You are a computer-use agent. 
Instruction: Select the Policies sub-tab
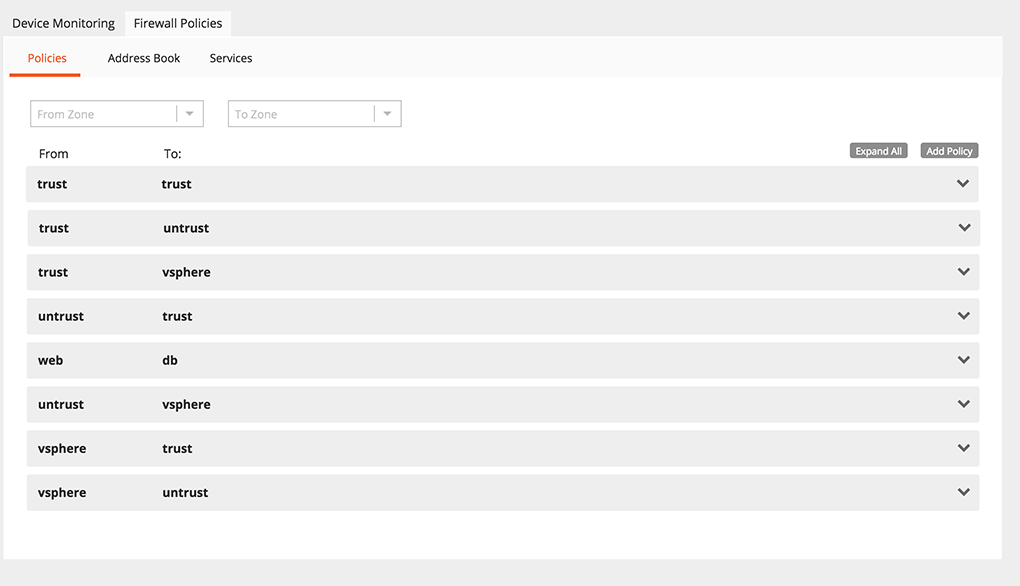47,58
